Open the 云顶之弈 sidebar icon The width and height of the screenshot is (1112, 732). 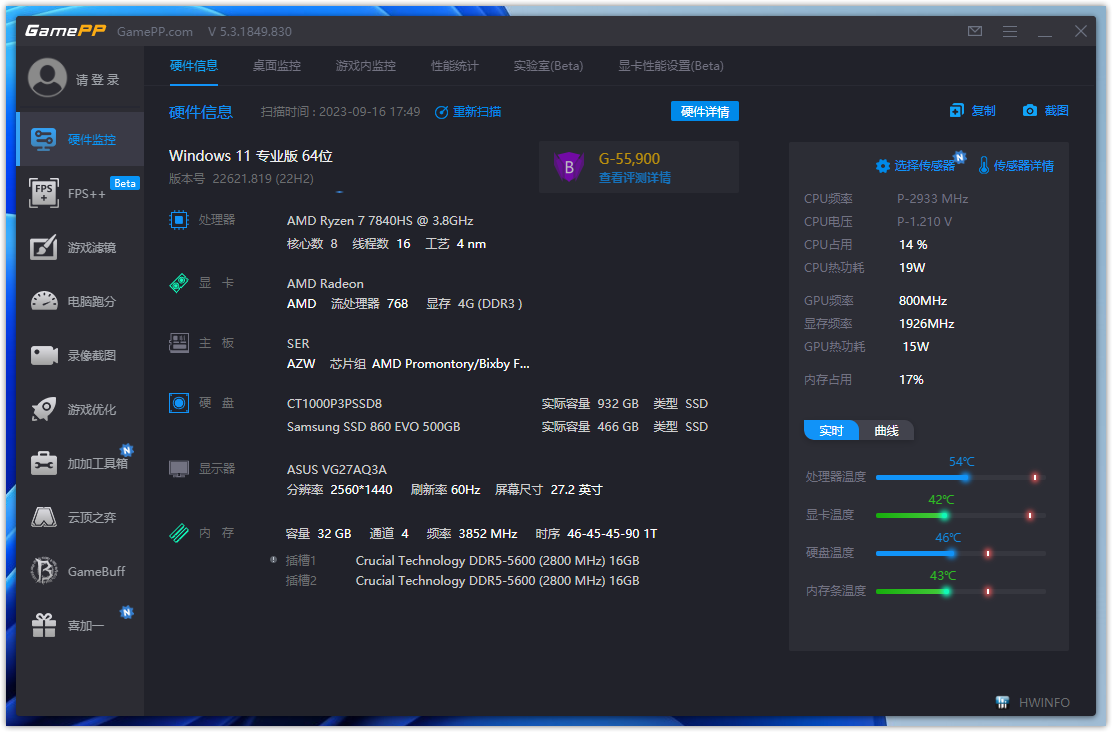[x=44, y=517]
